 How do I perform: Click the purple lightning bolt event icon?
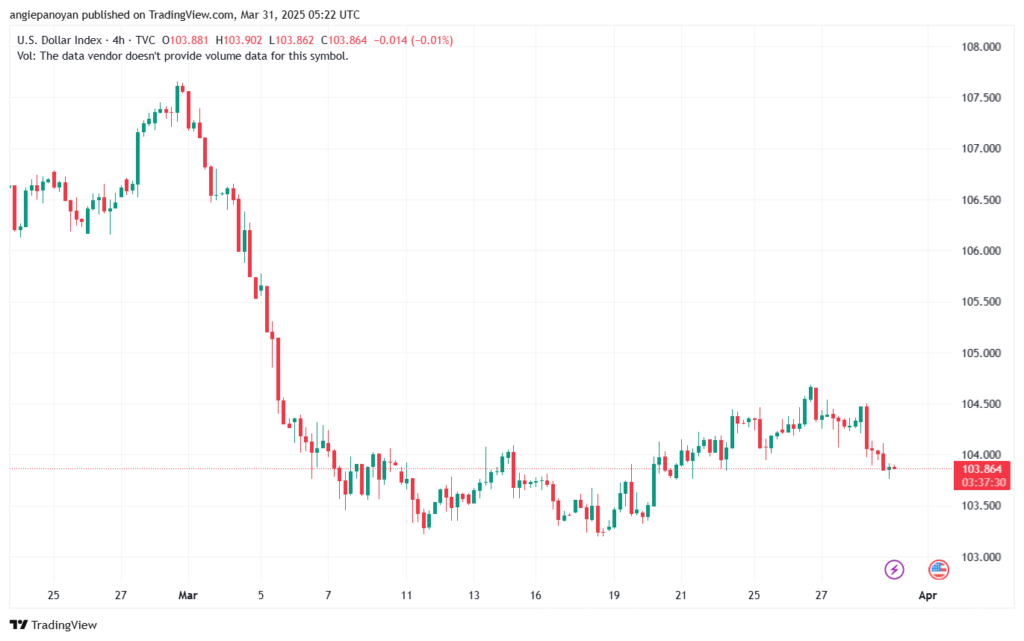(894, 569)
